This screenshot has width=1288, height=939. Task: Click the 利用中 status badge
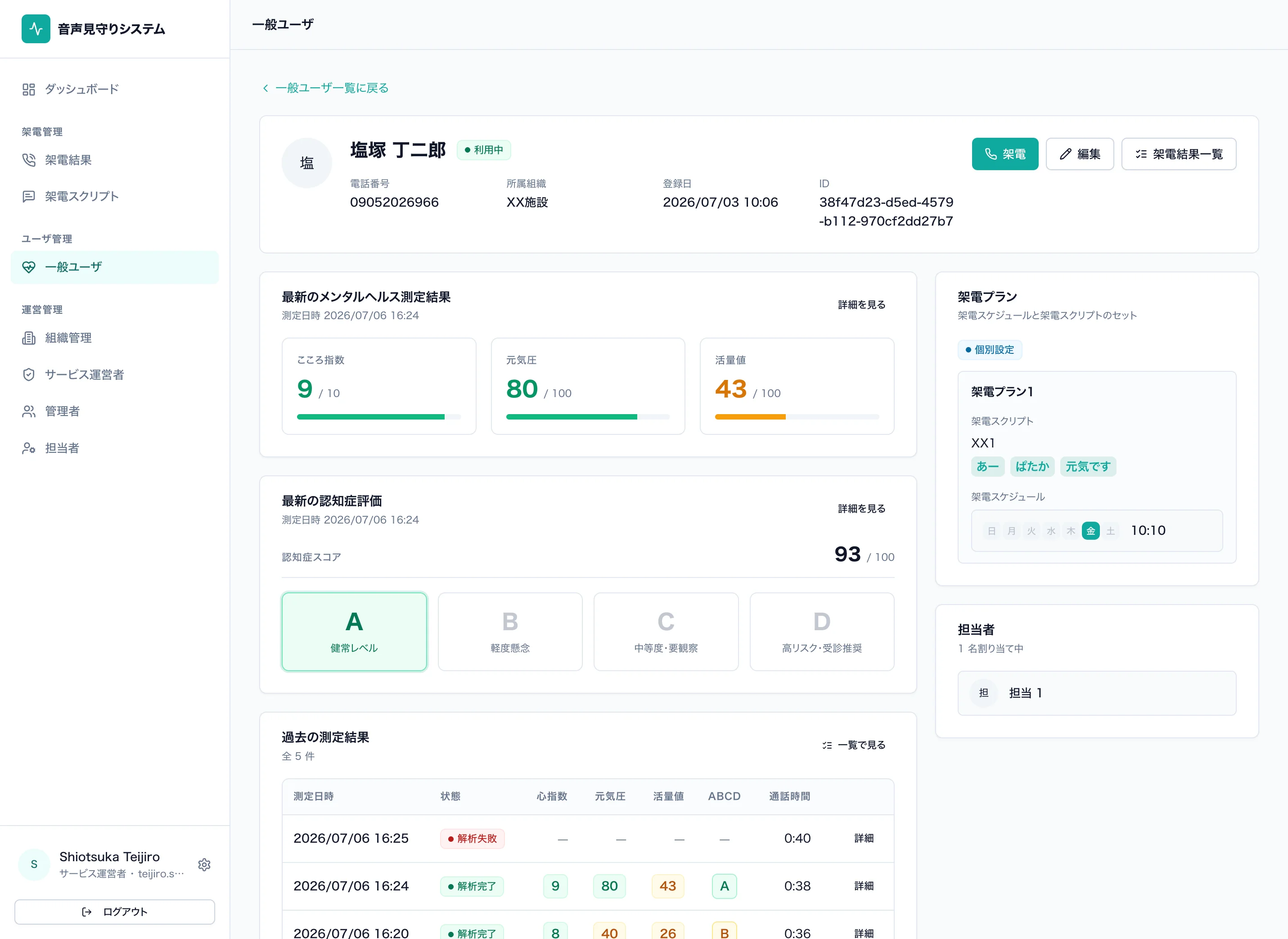pos(484,150)
